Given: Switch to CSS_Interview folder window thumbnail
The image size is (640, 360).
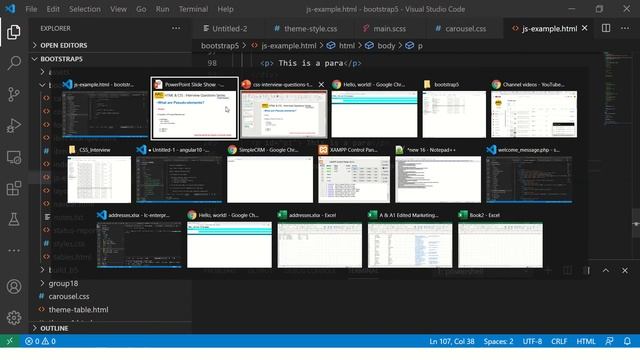Looking at the screenshot, I should tap(99, 173).
